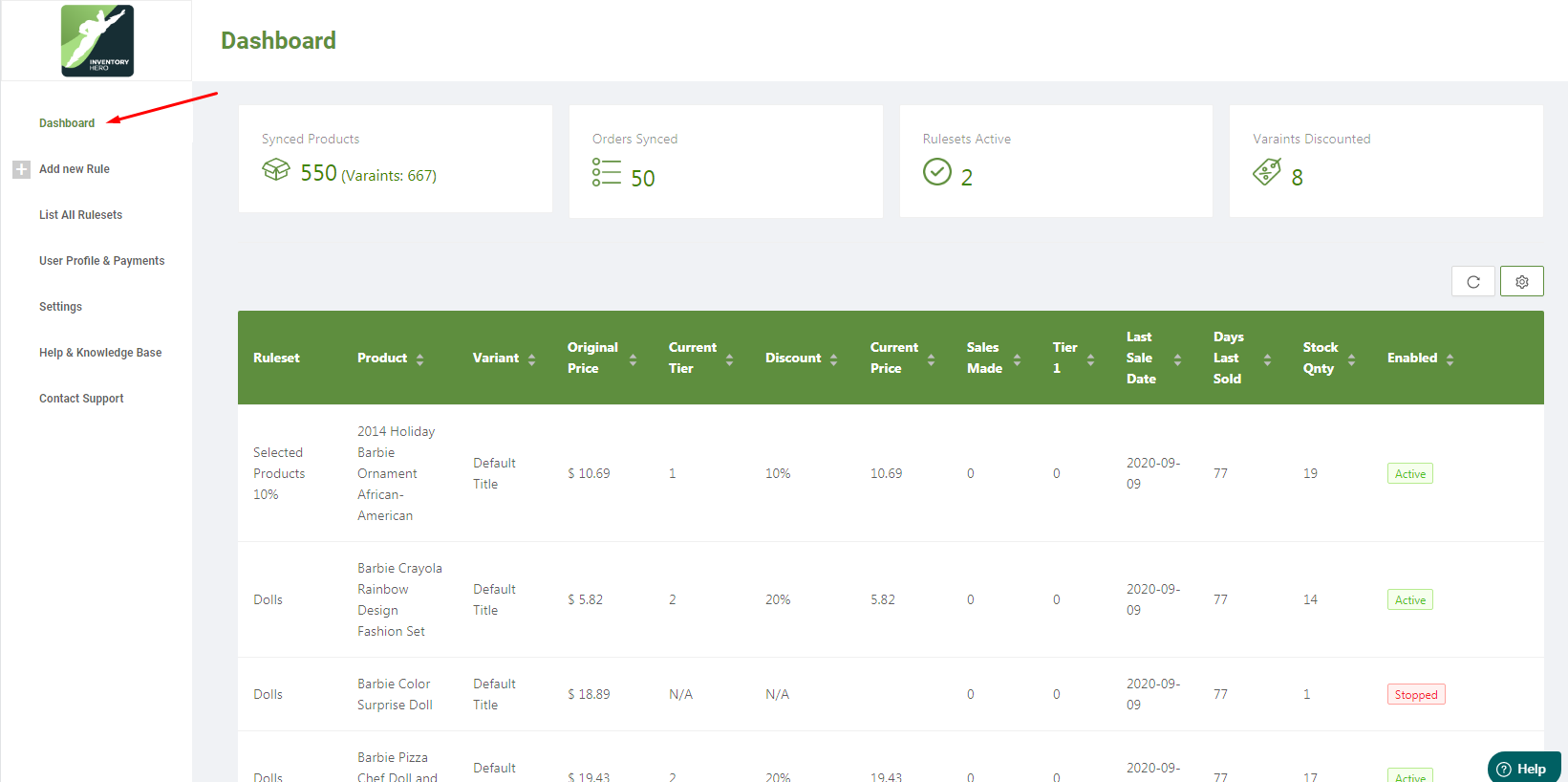Click N/A tier in Barbie Color Surprise row
The width and height of the screenshot is (1568, 782).
(x=680, y=694)
